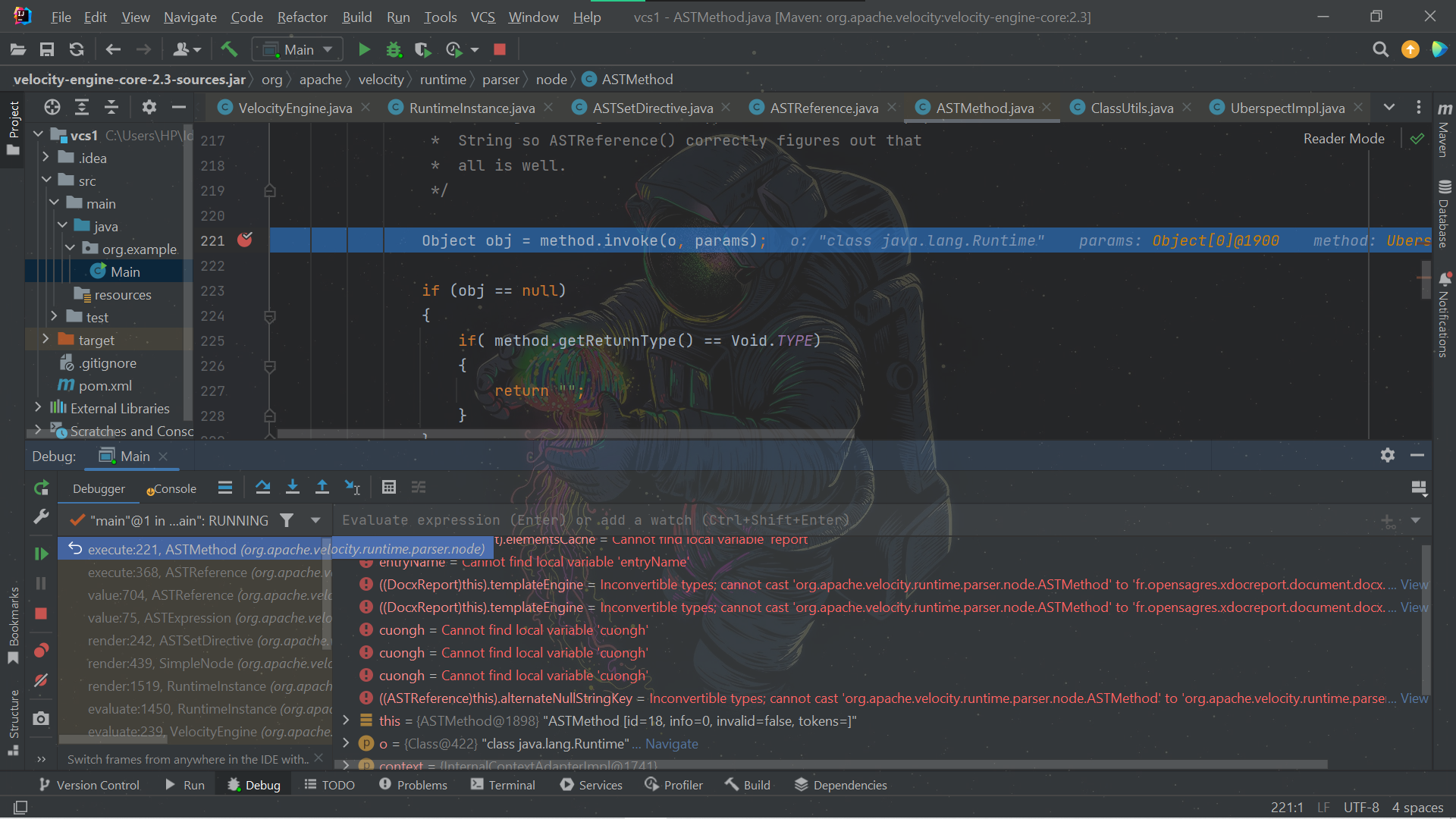Navigate back with the left arrow
The image size is (1456, 819).
[113, 50]
